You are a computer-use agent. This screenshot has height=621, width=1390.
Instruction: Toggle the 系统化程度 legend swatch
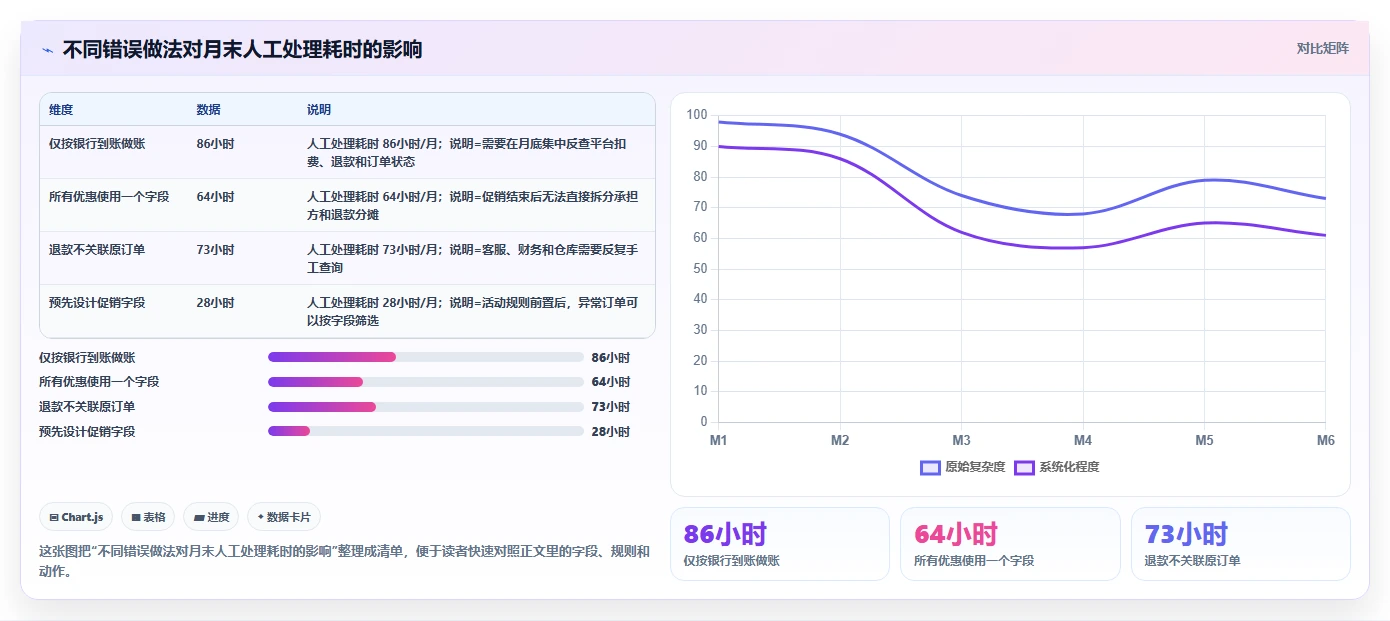pos(1024,467)
